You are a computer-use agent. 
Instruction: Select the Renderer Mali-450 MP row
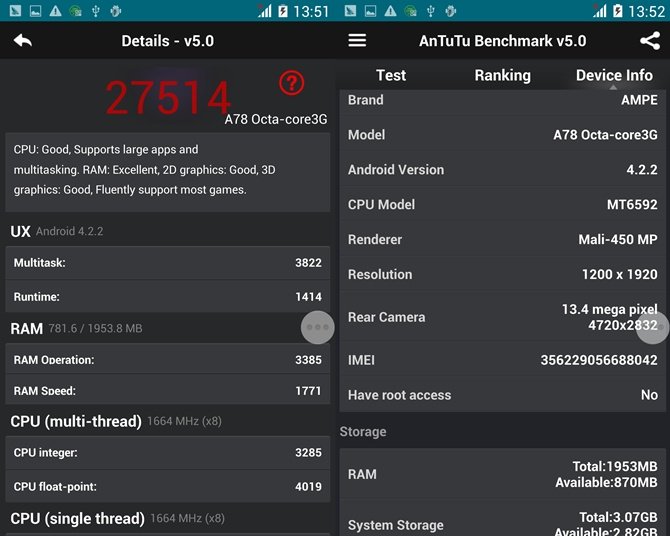point(502,239)
